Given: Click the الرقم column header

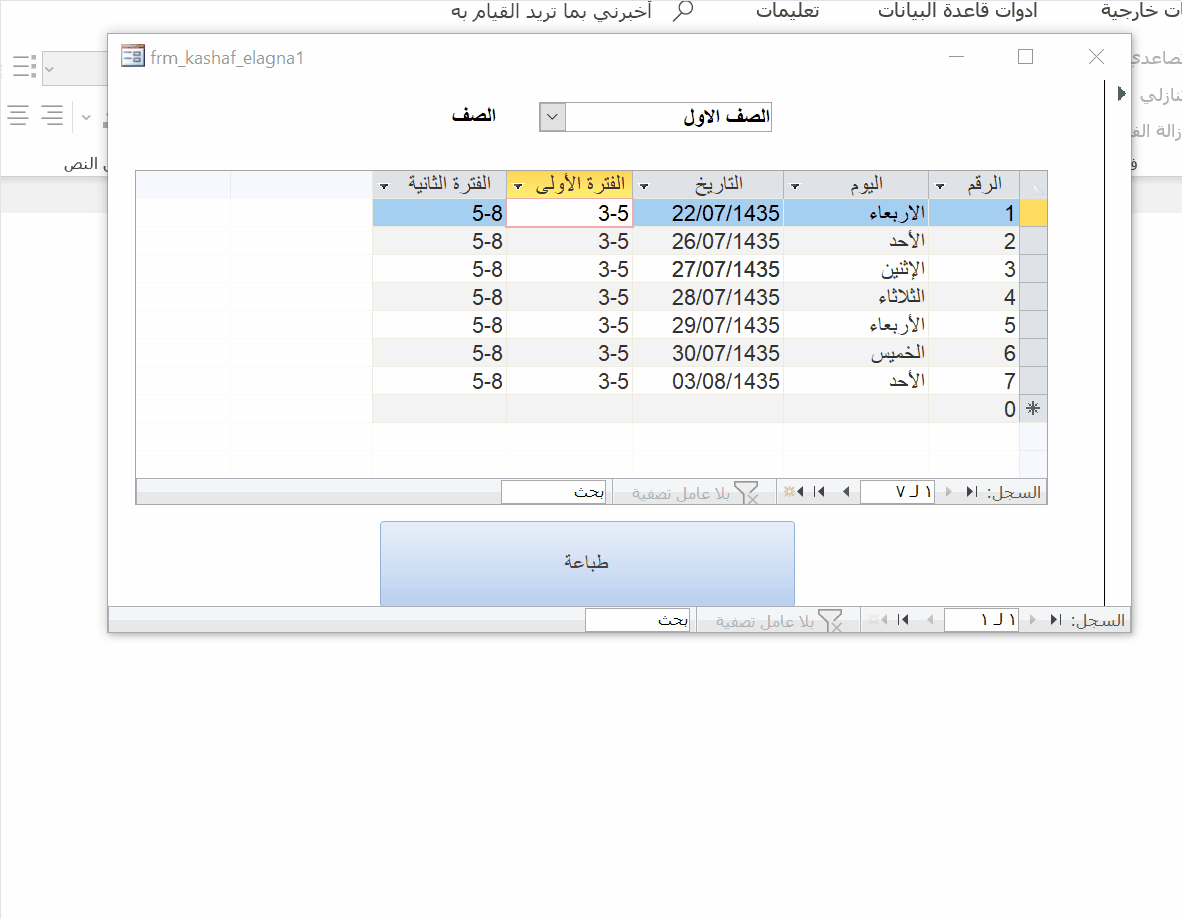Looking at the screenshot, I should tap(974, 185).
